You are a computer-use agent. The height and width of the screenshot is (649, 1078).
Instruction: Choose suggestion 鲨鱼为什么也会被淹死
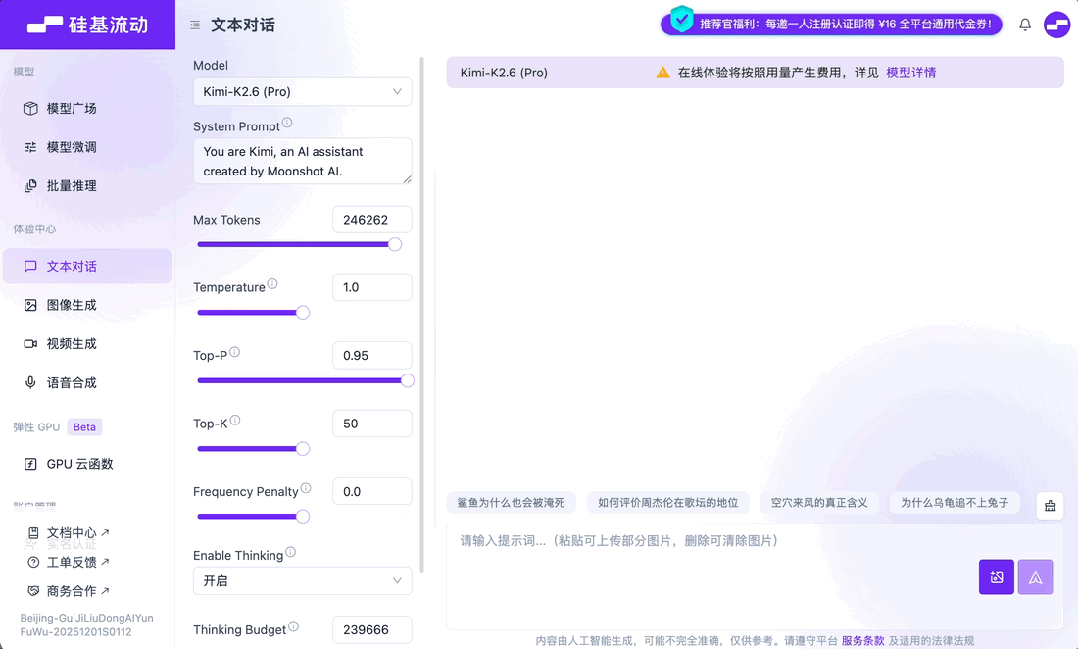(x=511, y=503)
